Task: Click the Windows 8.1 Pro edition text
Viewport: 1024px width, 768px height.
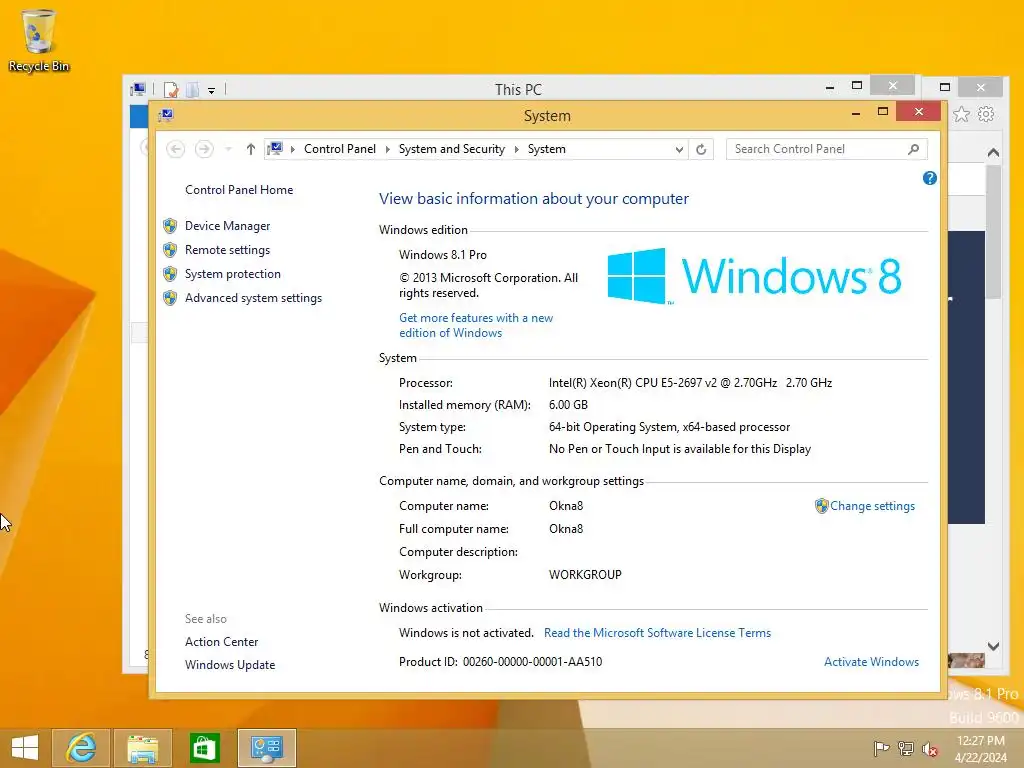Action: (443, 255)
